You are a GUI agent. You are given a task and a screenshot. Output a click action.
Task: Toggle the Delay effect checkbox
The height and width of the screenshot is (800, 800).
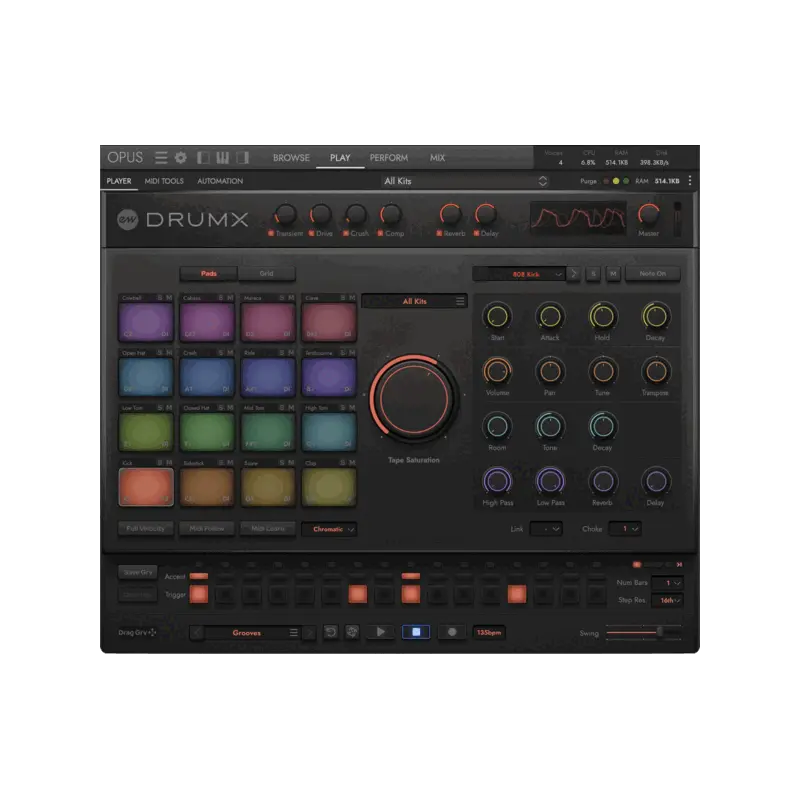[x=477, y=233]
